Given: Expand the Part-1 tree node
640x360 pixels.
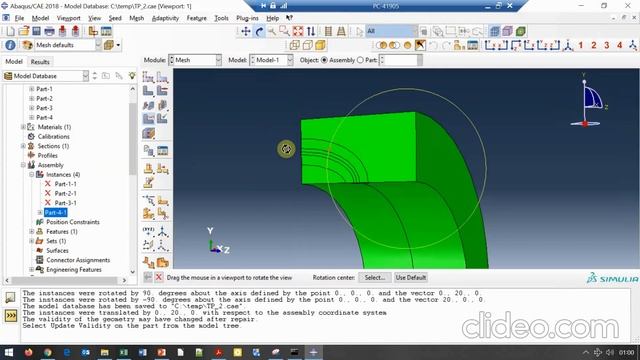Looking at the screenshot, I should click(31, 89).
